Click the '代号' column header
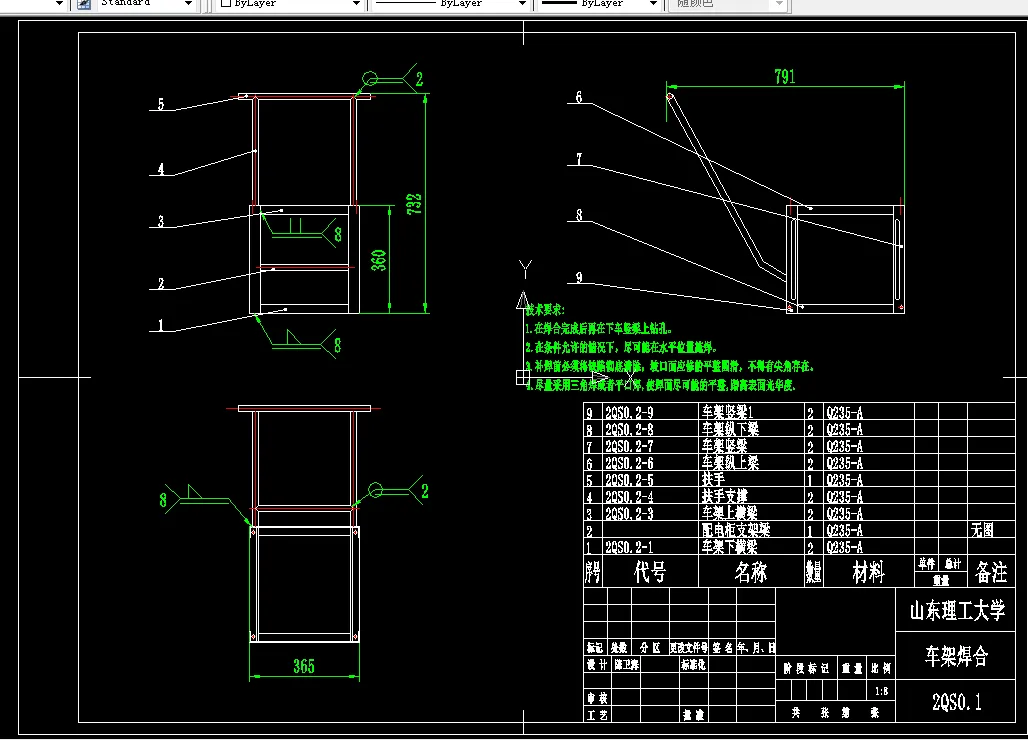 pyautogui.click(x=650, y=572)
